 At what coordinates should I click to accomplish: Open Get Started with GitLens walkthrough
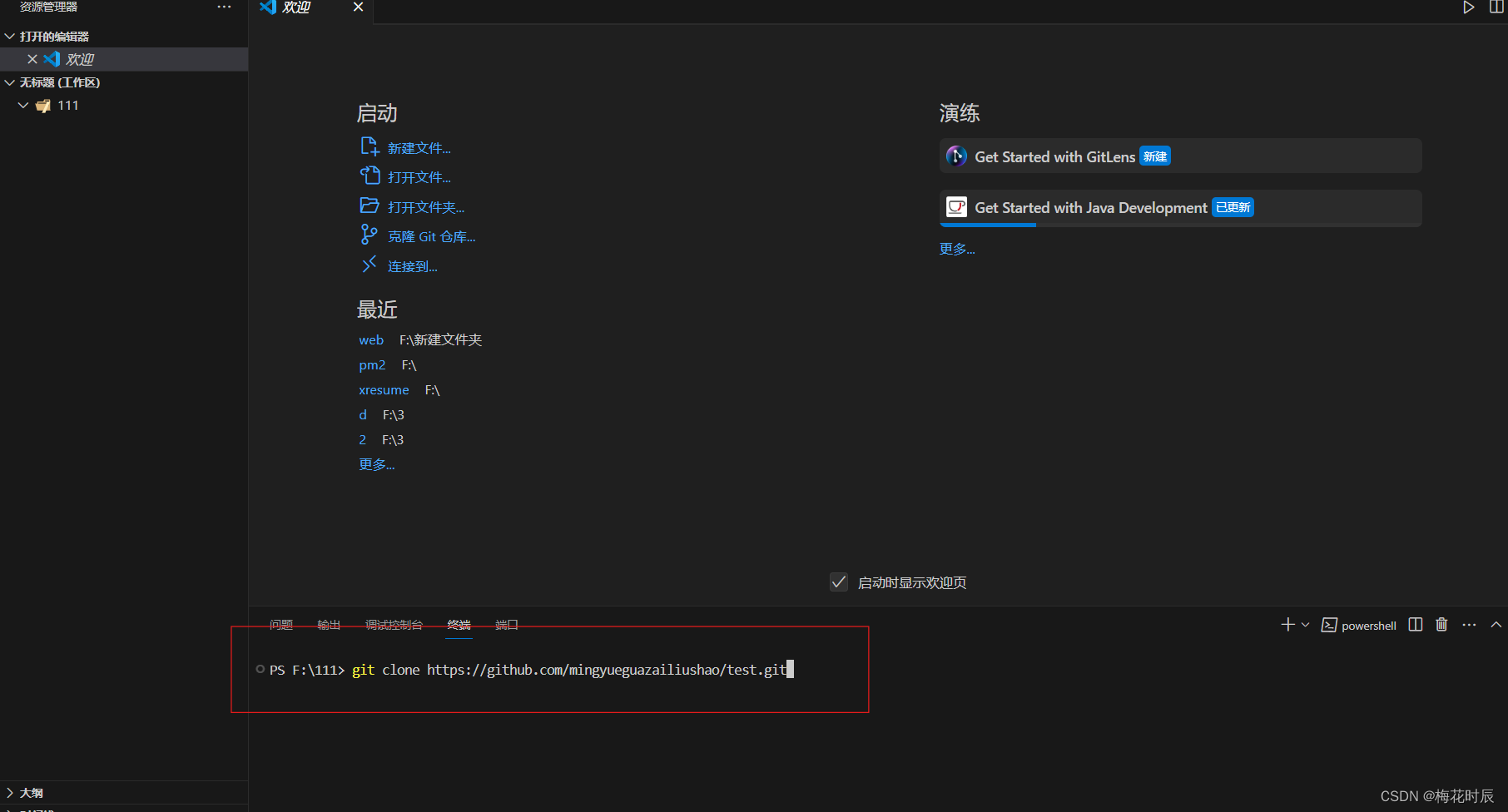coord(1180,156)
